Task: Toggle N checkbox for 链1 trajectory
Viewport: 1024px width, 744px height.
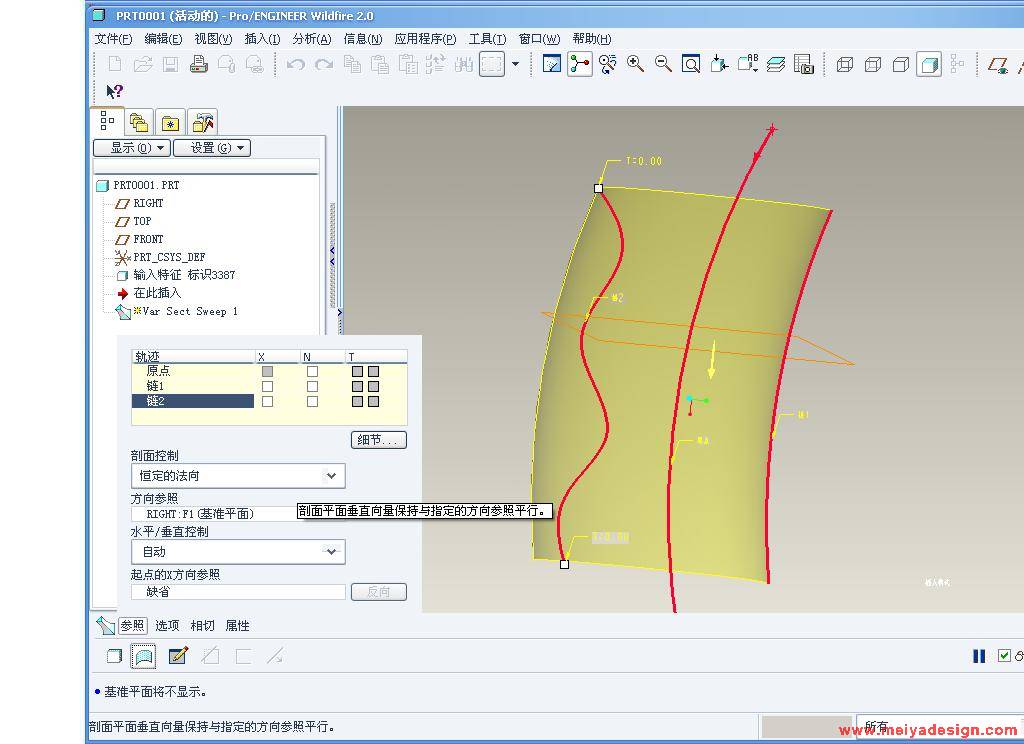Action: click(x=312, y=386)
